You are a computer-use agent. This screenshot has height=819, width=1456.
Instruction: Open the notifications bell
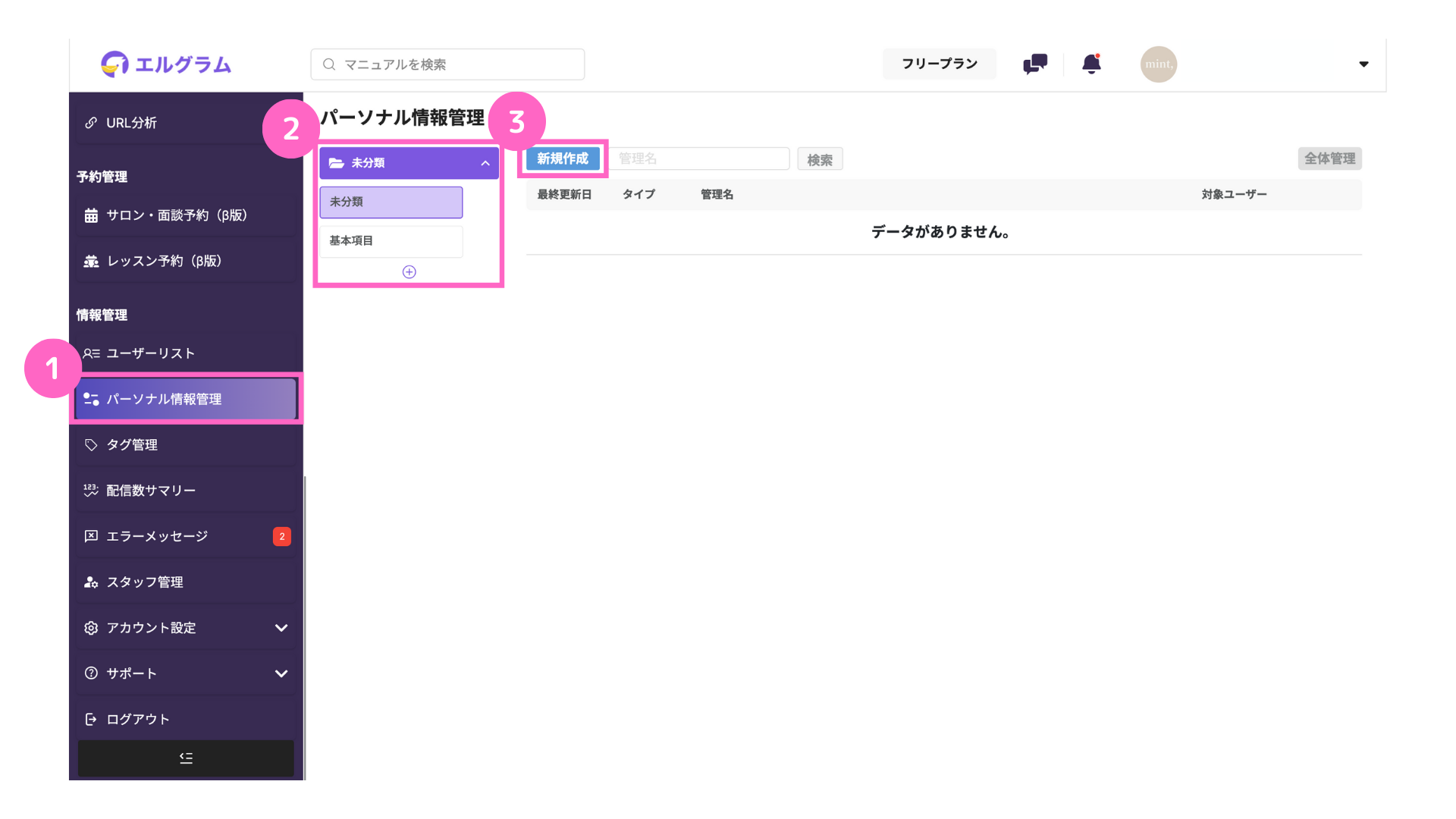[1091, 64]
